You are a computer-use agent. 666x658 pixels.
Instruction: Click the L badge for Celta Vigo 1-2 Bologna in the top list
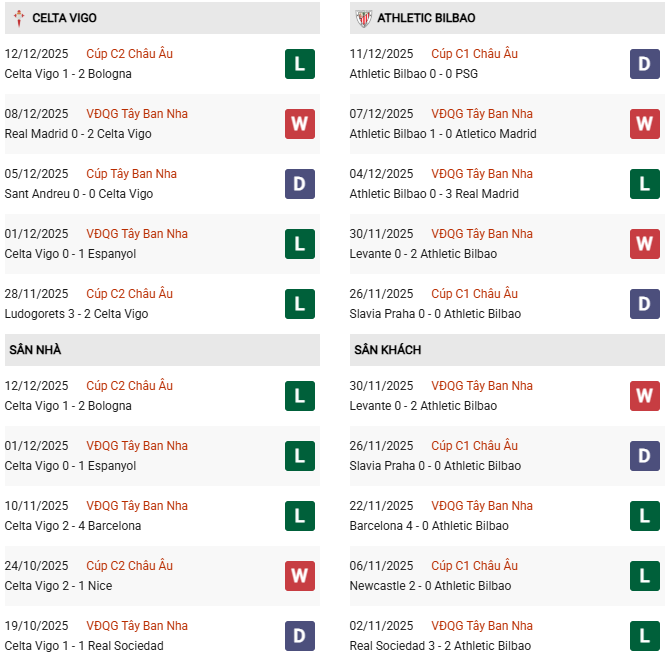pyautogui.click(x=300, y=64)
